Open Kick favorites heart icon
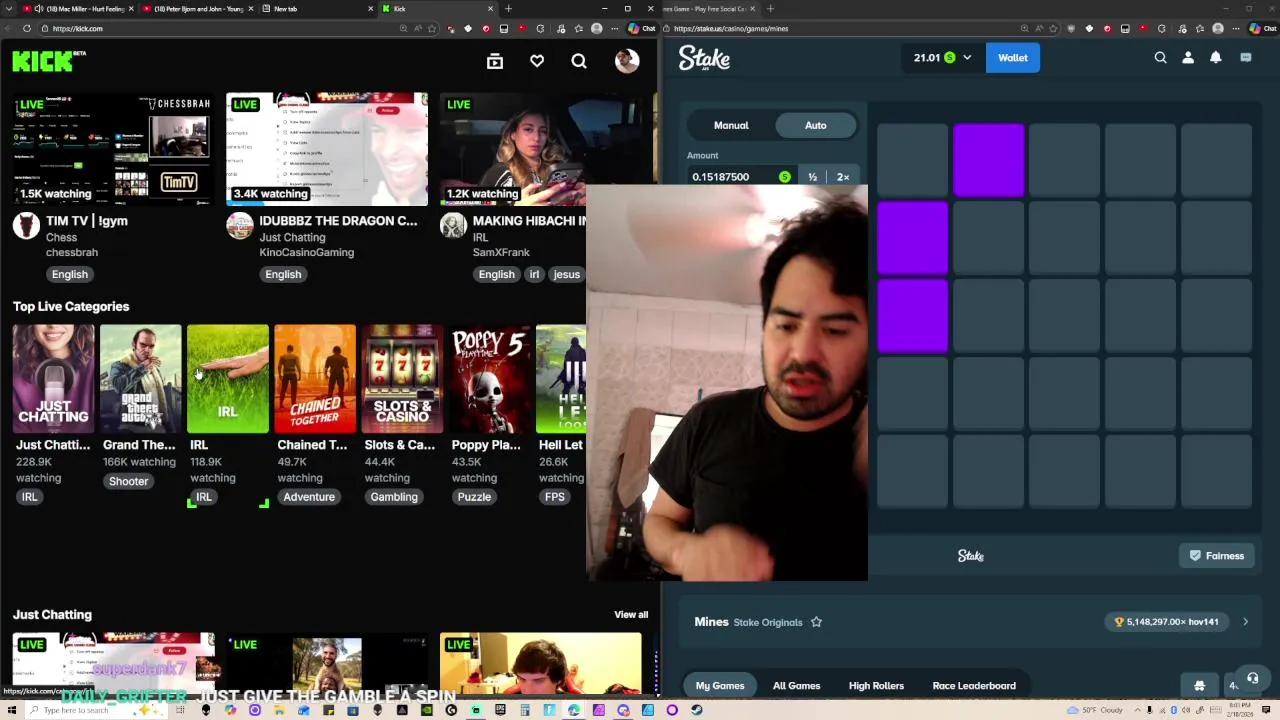 click(x=537, y=62)
